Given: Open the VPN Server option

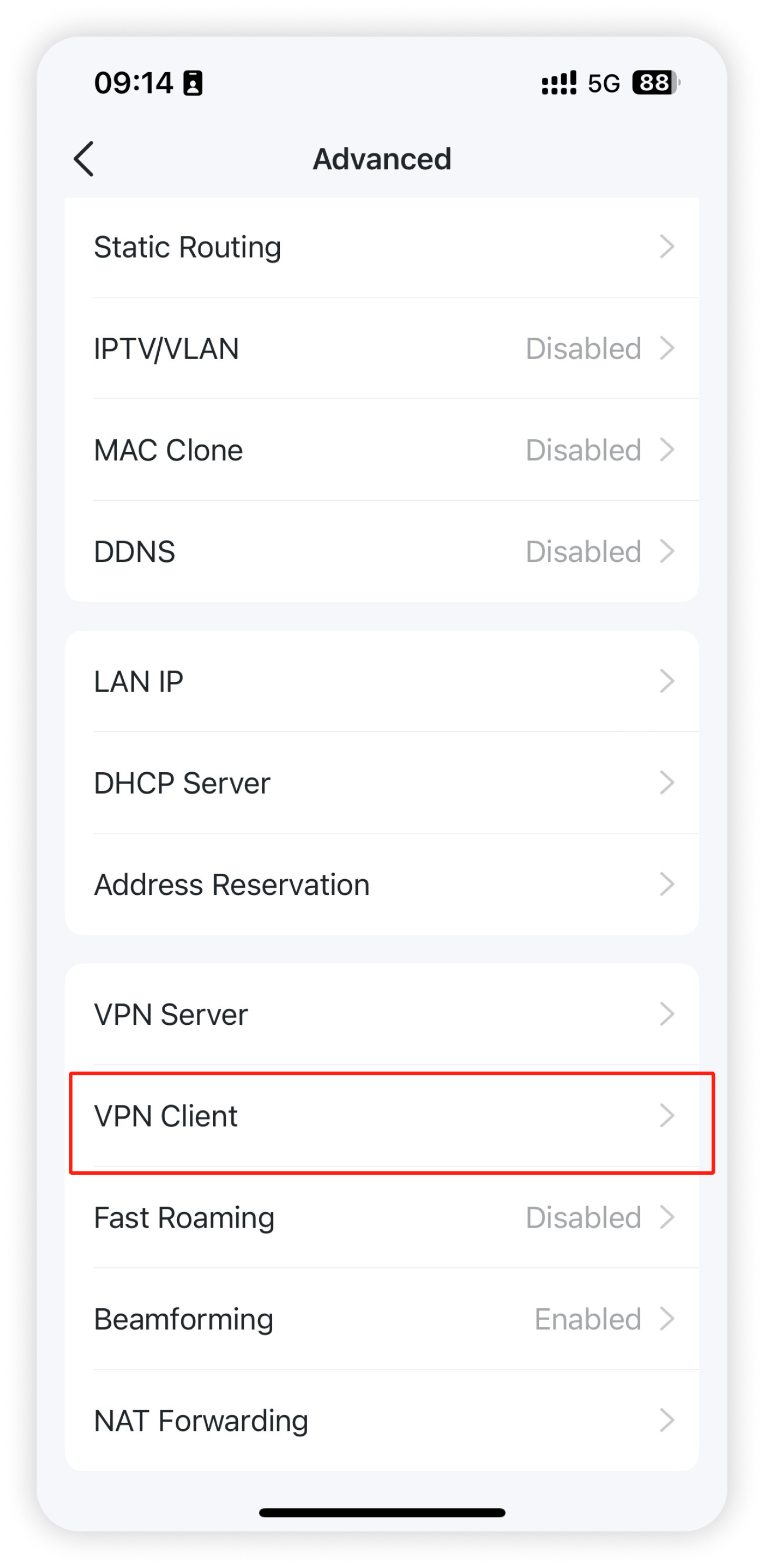Looking at the screenshot, I should pyautogui.click(x=382, y=1014).
